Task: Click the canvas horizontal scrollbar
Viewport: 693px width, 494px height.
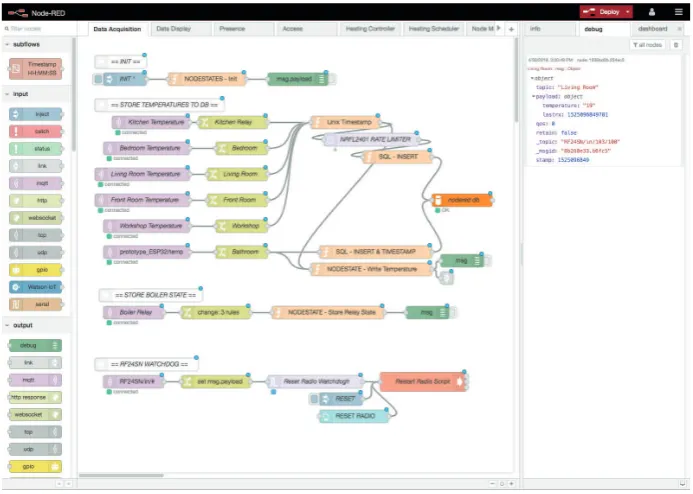Action: click(x=121, y=476)
